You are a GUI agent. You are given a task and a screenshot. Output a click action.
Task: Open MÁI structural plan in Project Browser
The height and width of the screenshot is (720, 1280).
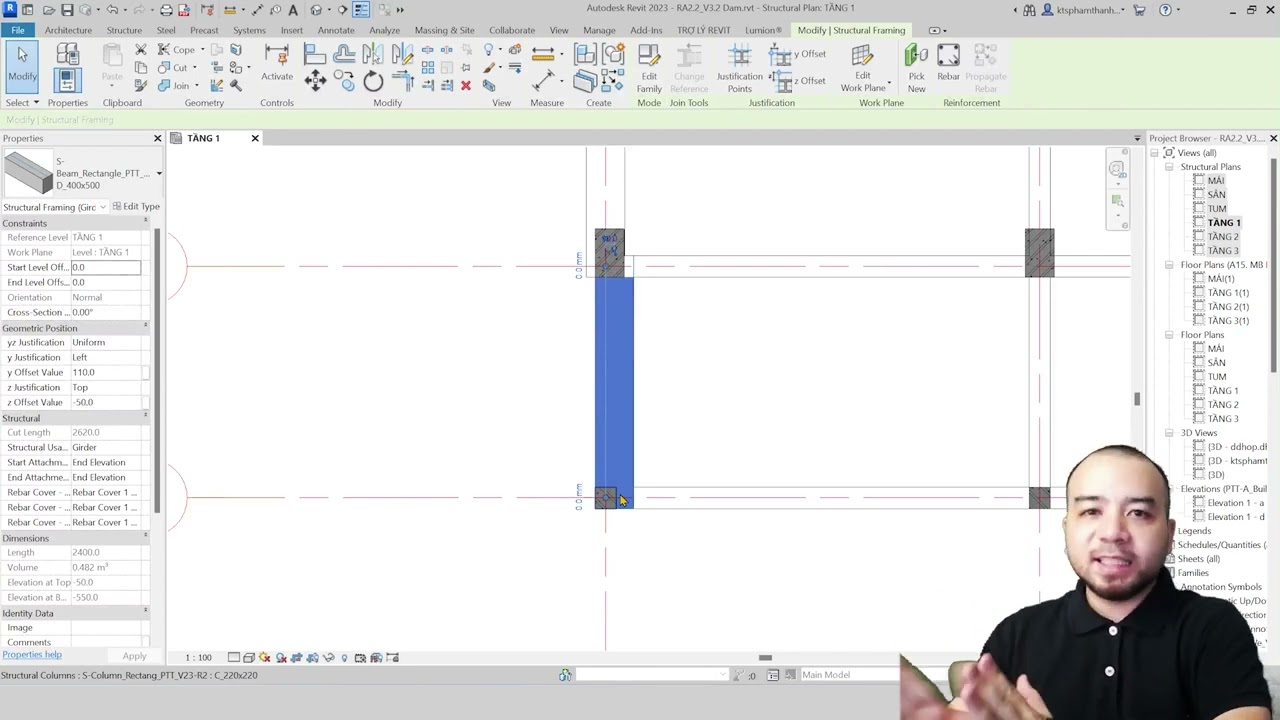(x=1216, y=181)
